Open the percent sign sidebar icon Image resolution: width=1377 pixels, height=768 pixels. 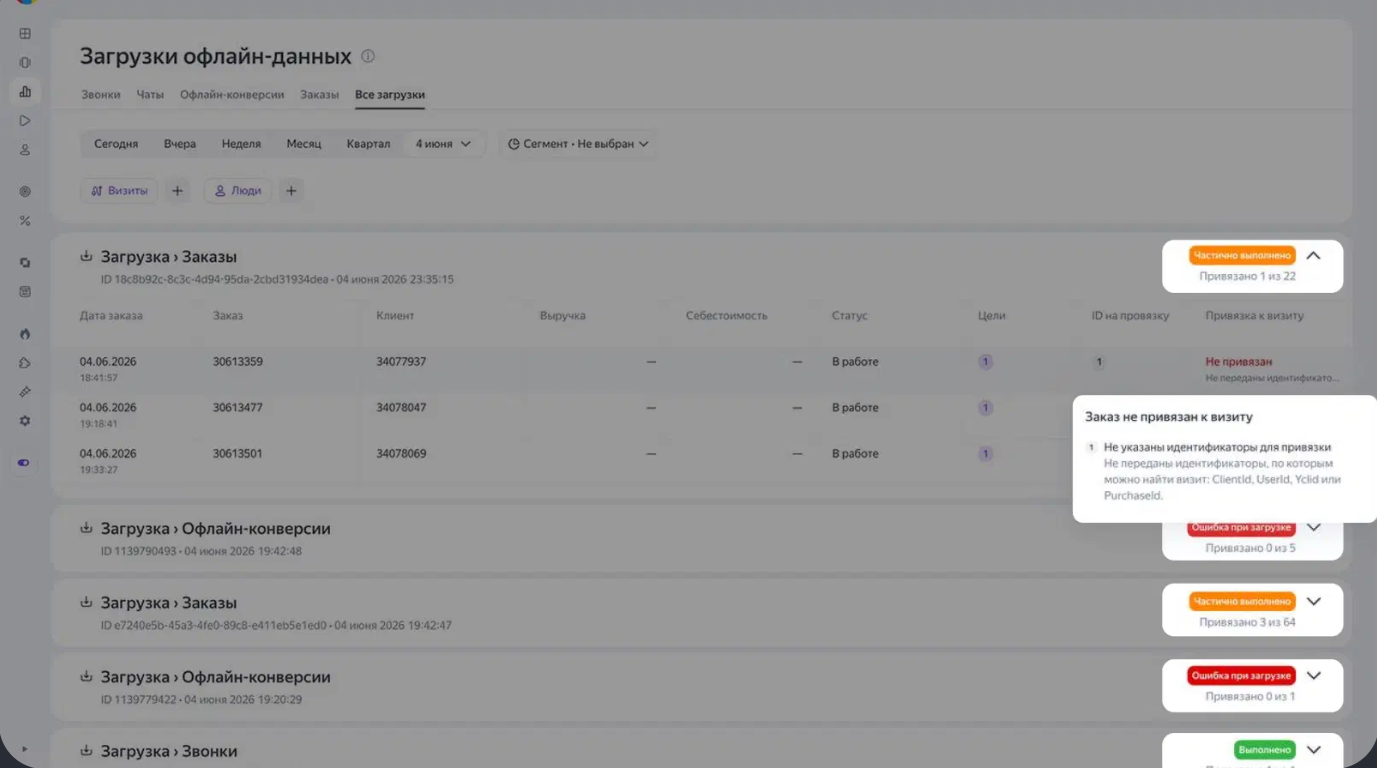[25, 221]
